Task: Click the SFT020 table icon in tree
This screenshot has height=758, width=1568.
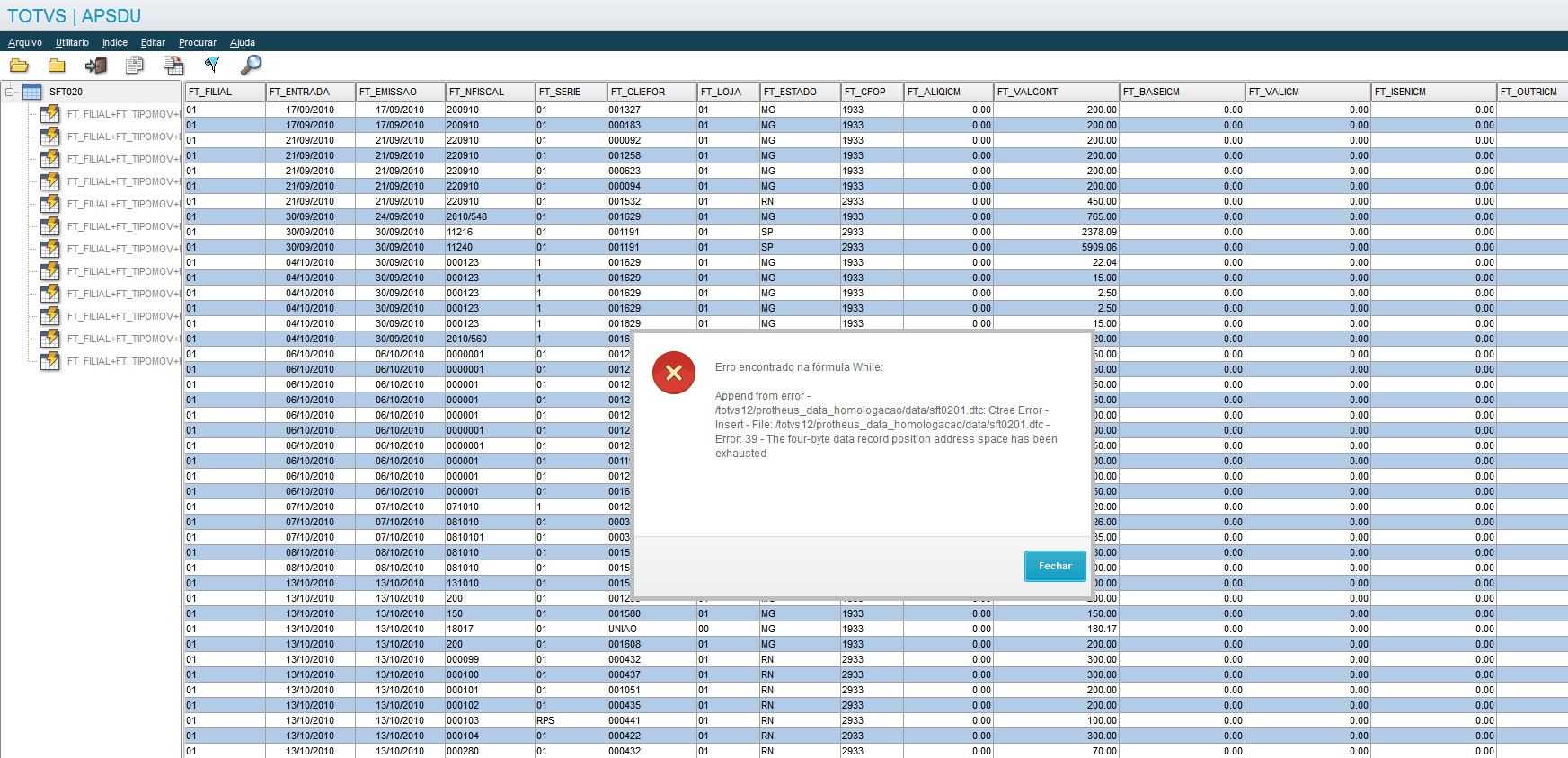Action: (x=32, y=92)
